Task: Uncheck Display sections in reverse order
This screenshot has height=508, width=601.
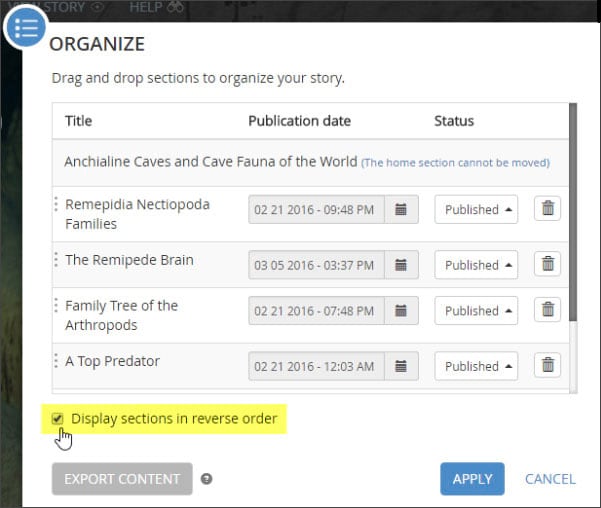Action: click(x=58, y=418)
